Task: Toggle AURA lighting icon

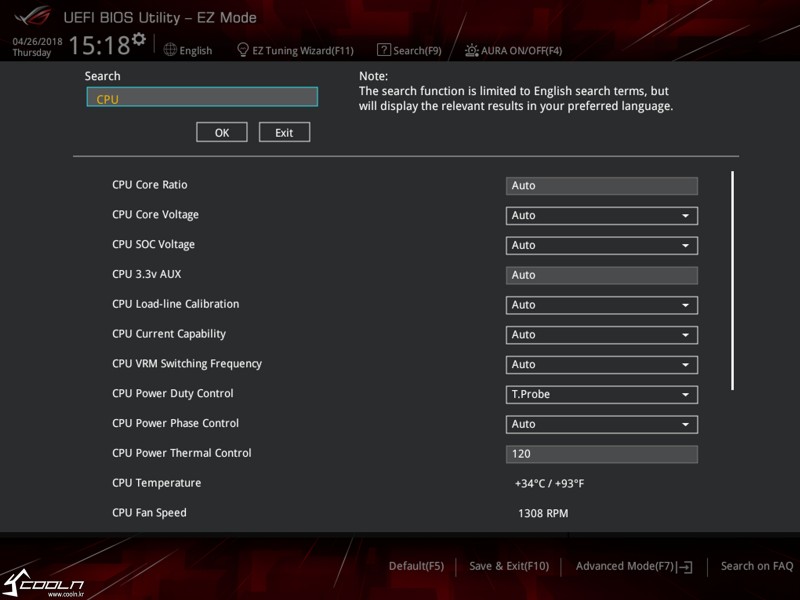Action: tap(471, 50)
